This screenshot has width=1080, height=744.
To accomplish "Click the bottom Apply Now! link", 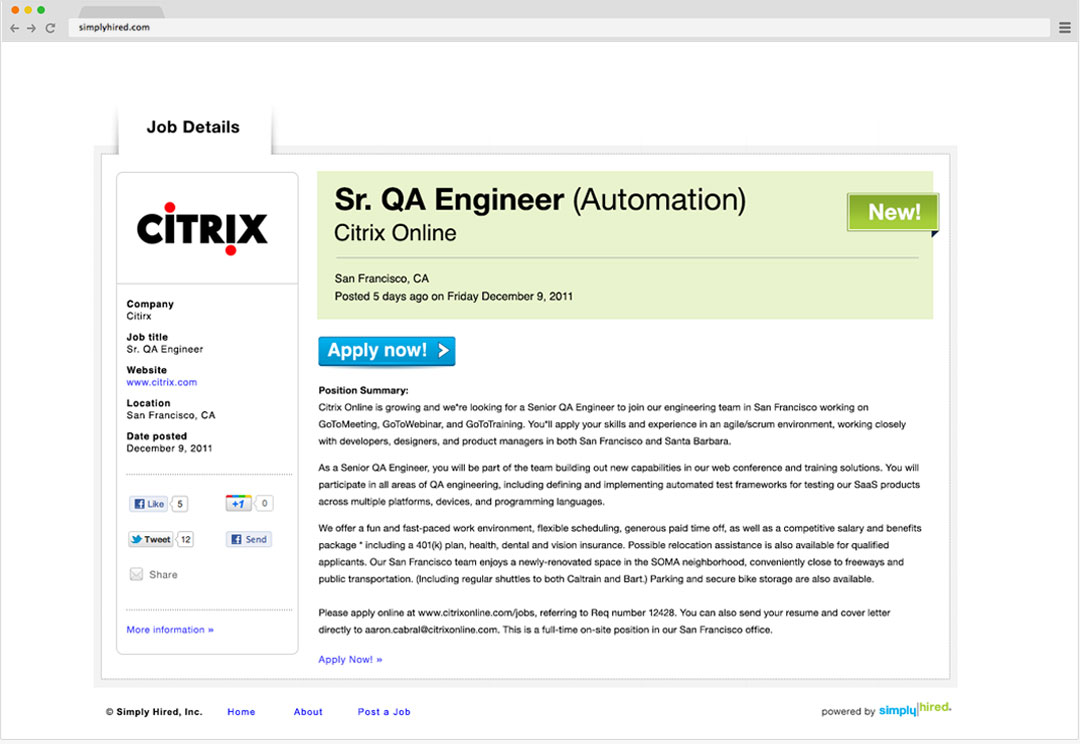I will click(350, 659).
